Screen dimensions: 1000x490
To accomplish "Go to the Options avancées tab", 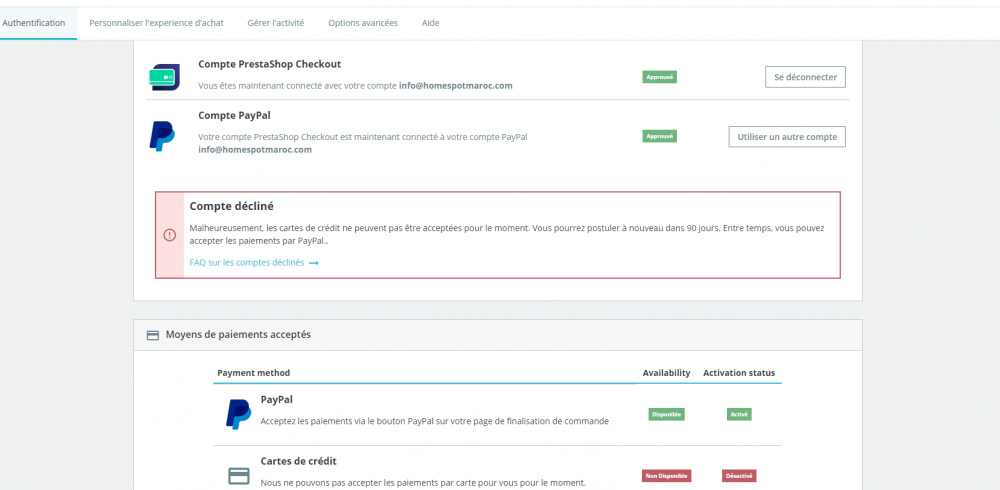I will [363, 22].
